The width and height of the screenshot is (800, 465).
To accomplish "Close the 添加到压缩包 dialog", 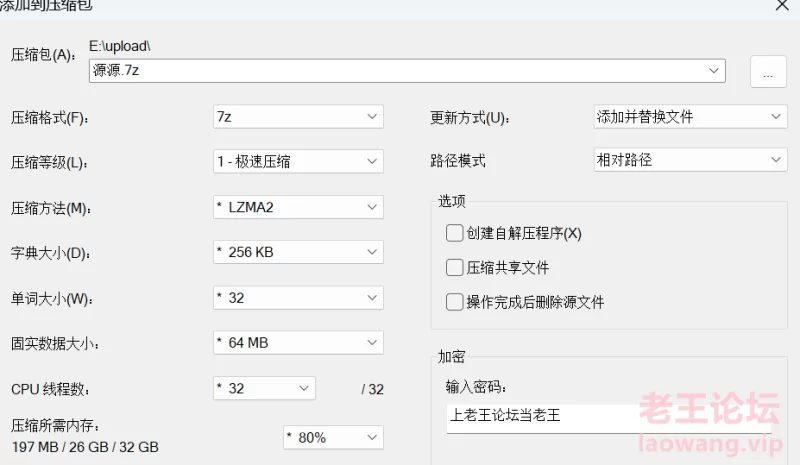I will [782, 6].
